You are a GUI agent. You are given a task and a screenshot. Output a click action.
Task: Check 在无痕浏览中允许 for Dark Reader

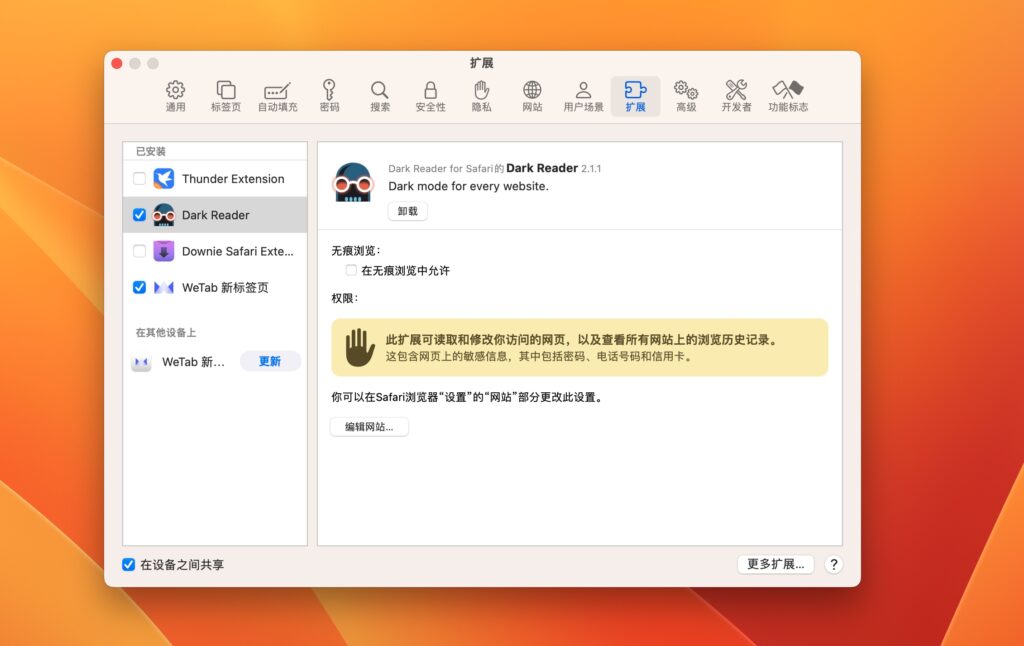[x=351, y=269]
